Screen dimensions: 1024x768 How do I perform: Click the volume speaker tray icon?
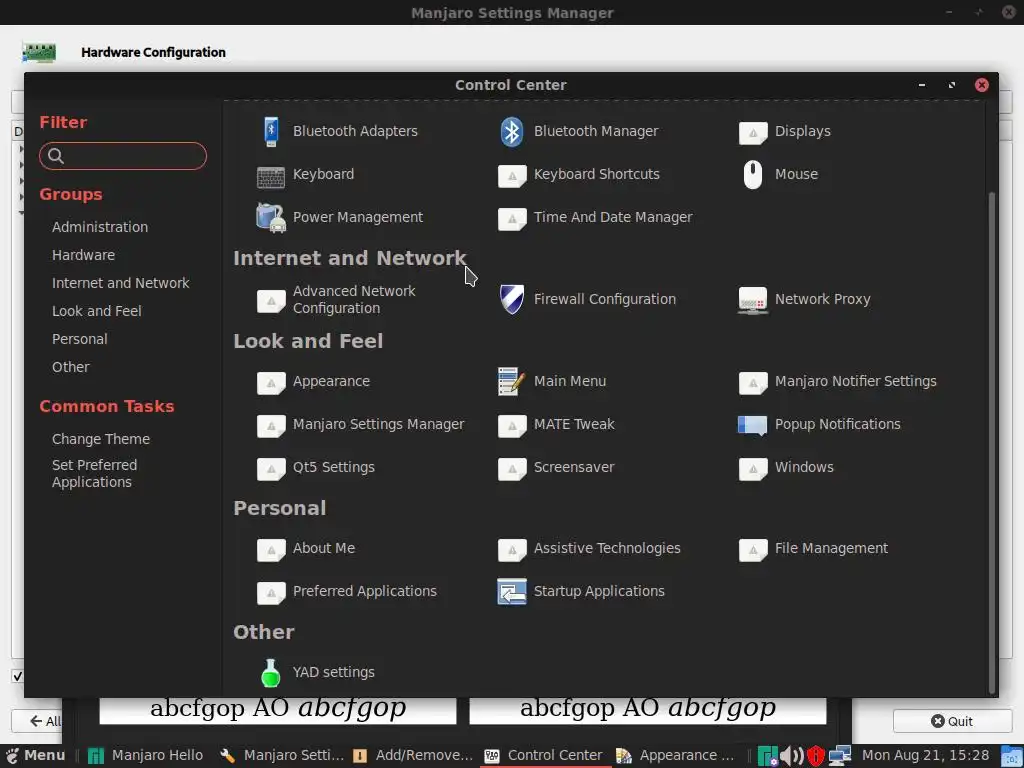tap(792, 756)
